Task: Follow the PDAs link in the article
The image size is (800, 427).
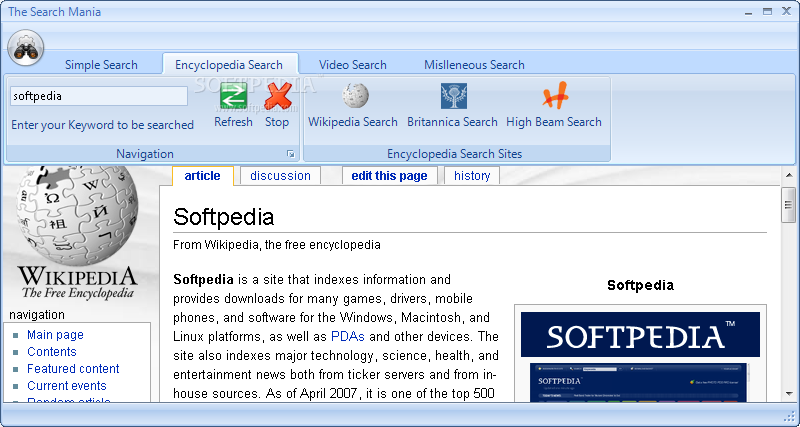Action: (x=347, y=337)
